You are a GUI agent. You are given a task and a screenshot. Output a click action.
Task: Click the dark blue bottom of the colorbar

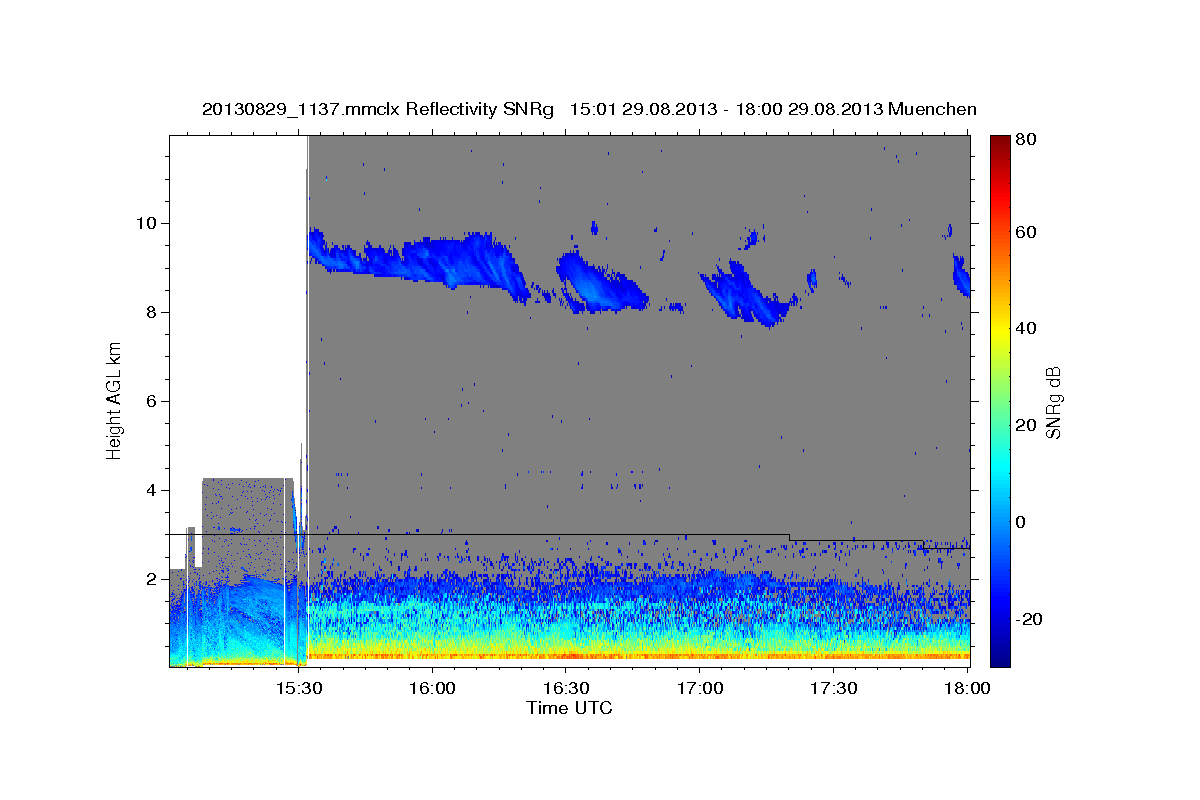(x=999, y=655)
